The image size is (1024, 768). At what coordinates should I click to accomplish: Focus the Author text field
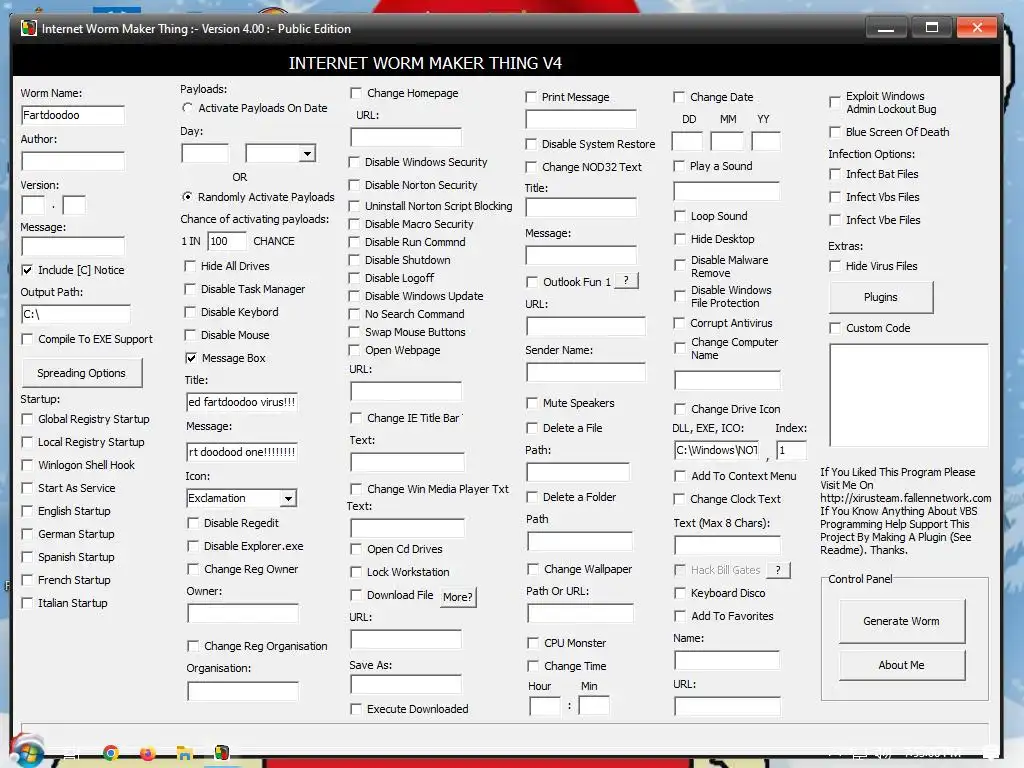pyautogui.click(x=73, y=161)
